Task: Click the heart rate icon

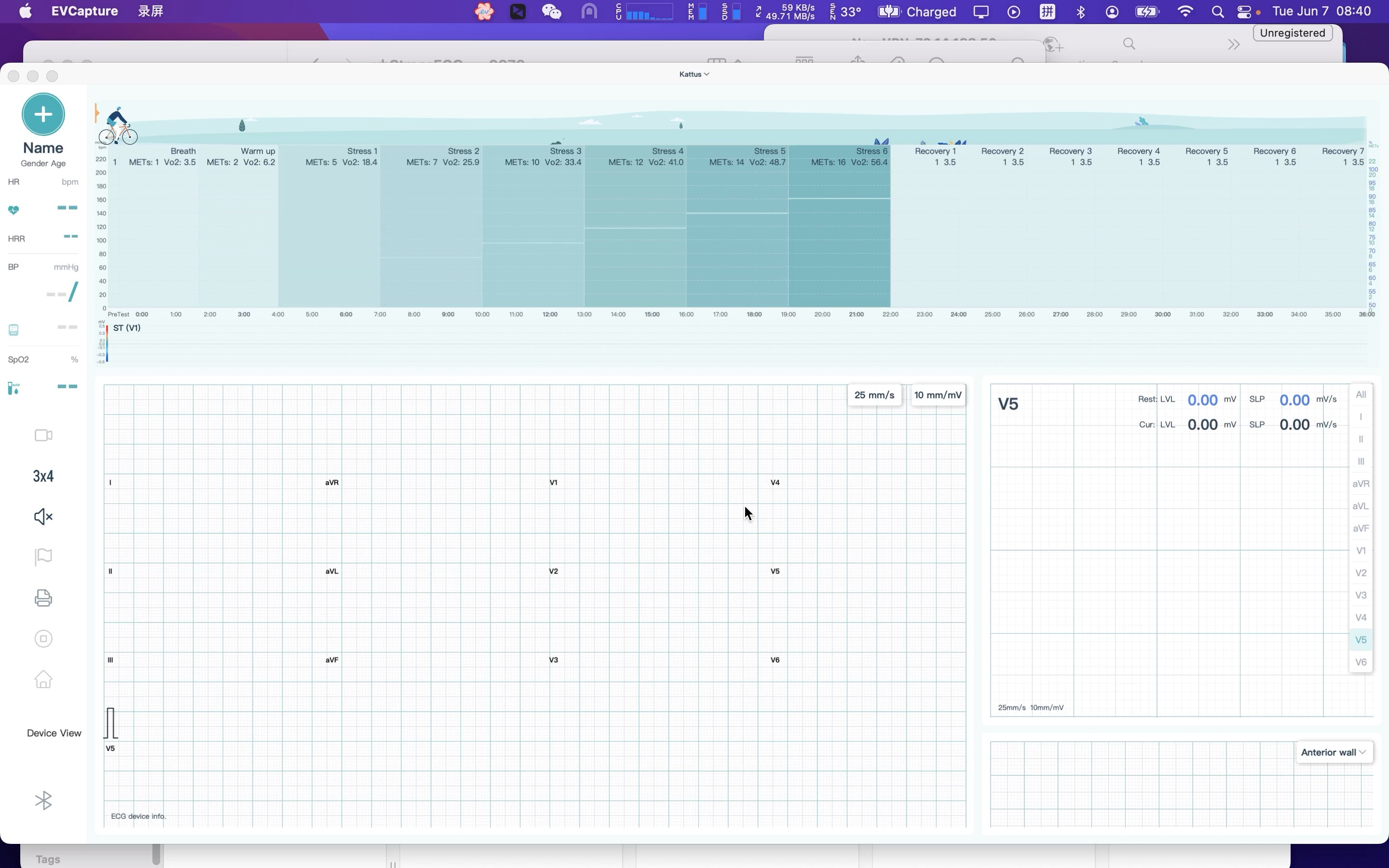Action: (14, 210)
